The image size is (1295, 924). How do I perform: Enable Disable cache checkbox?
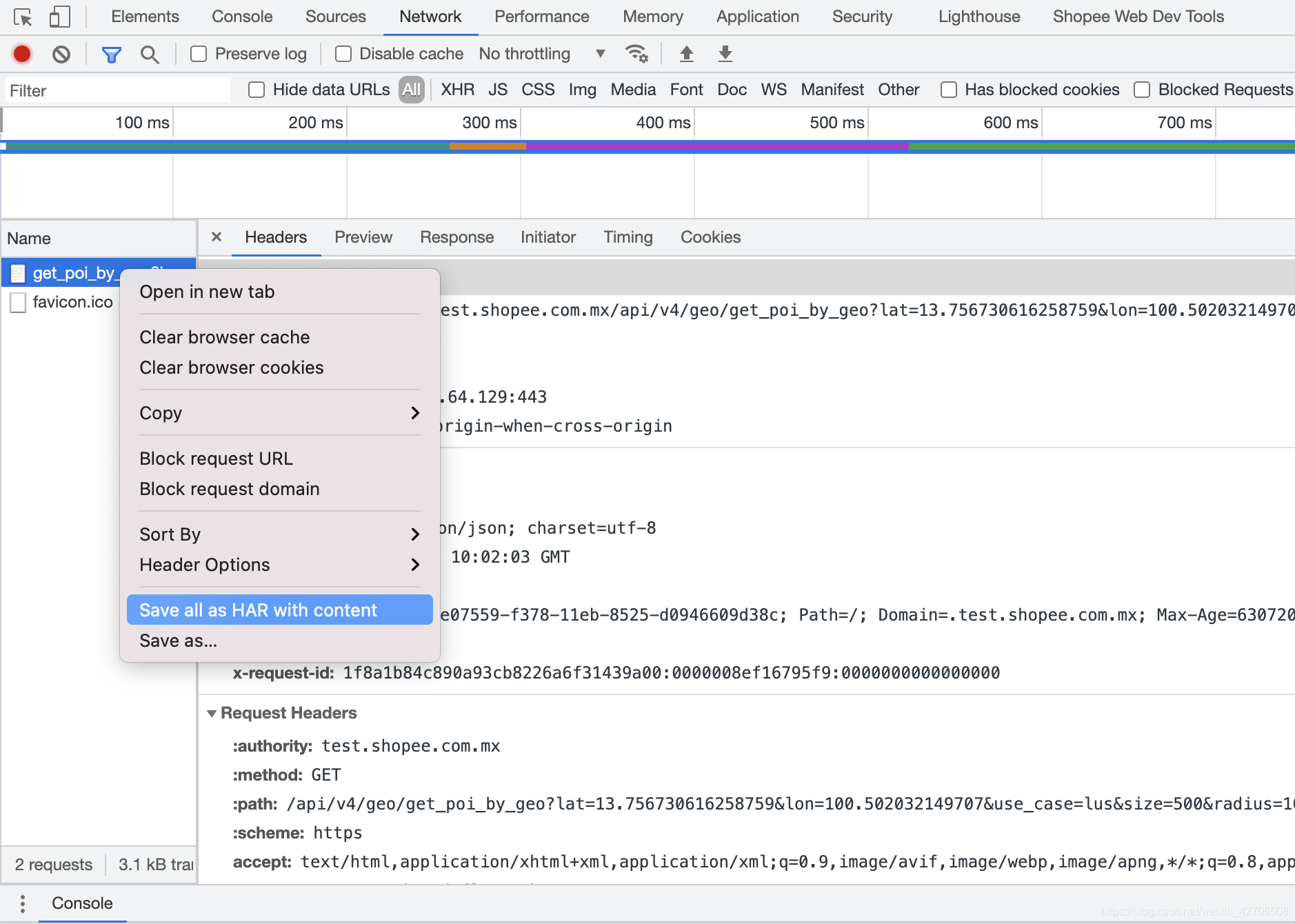[343, 54]
